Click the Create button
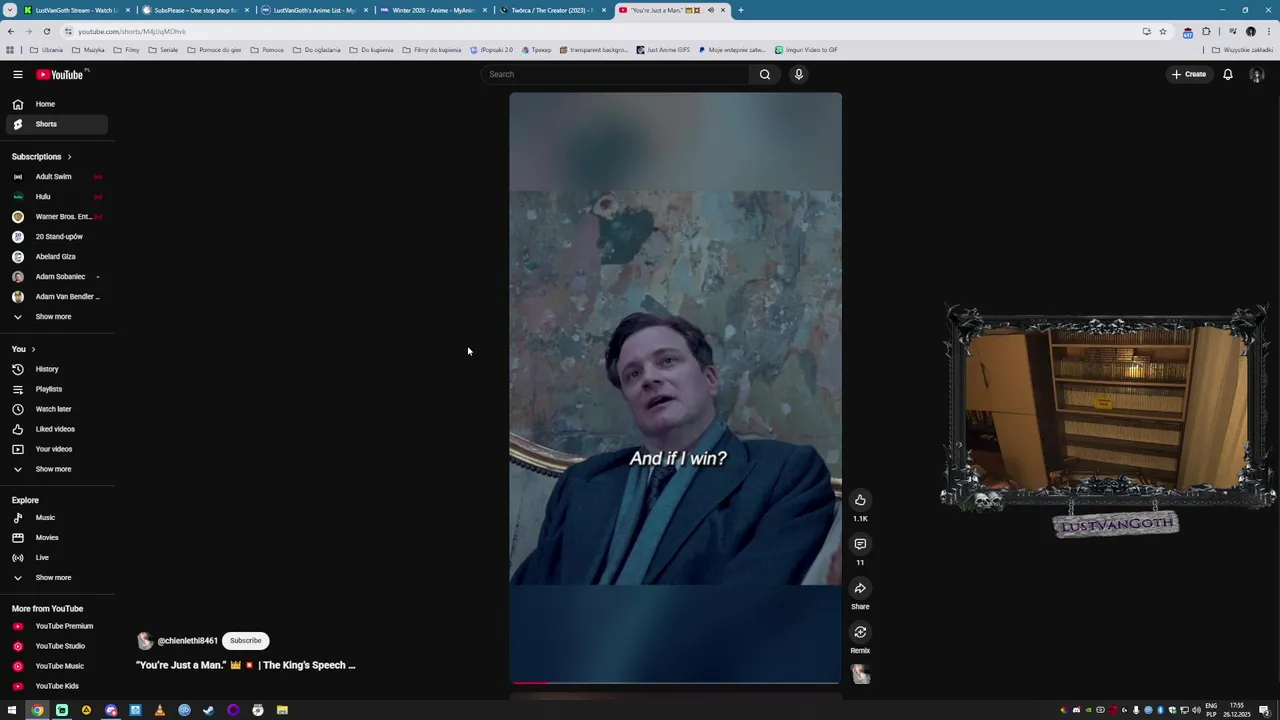This screenshot has height=720, width=1280. coord(1190,74)
